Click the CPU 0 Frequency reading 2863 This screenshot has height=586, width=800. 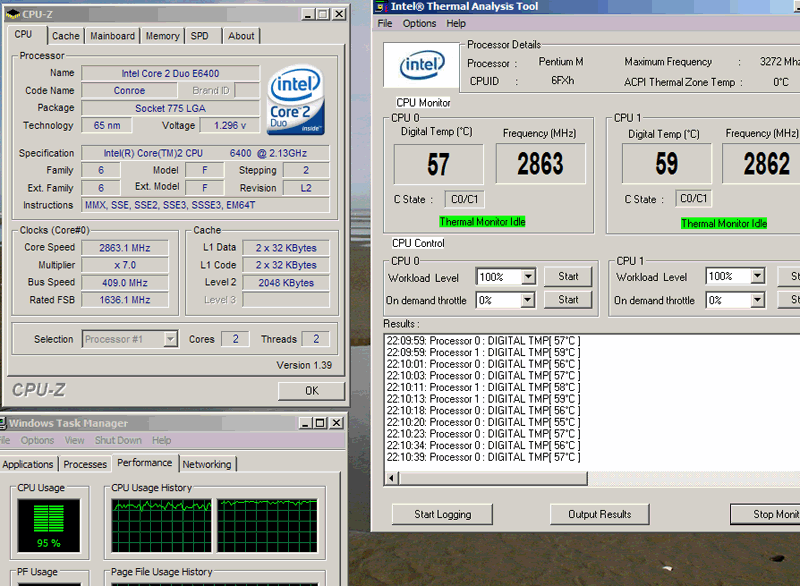540,163
